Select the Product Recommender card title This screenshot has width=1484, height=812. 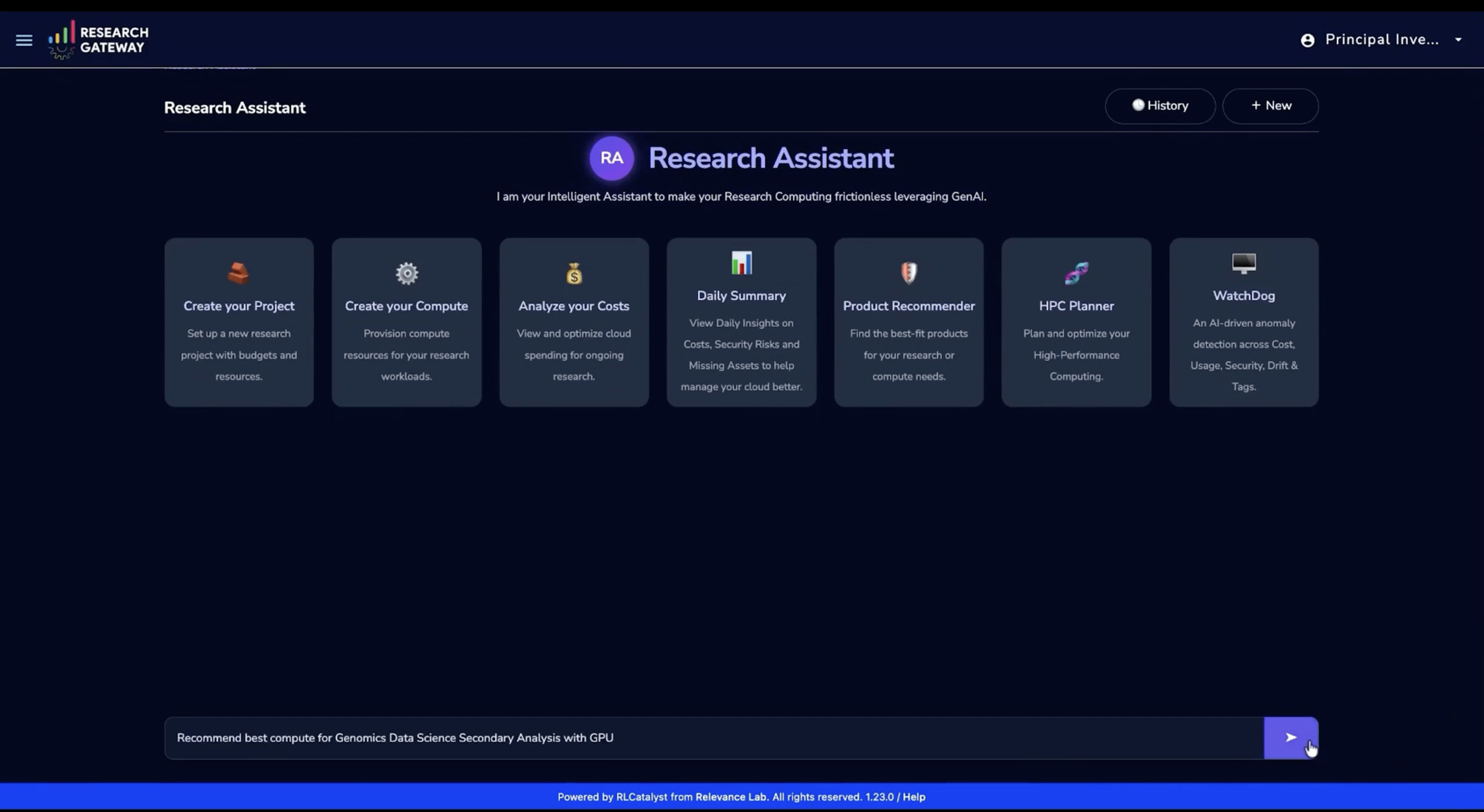[909, 306]
